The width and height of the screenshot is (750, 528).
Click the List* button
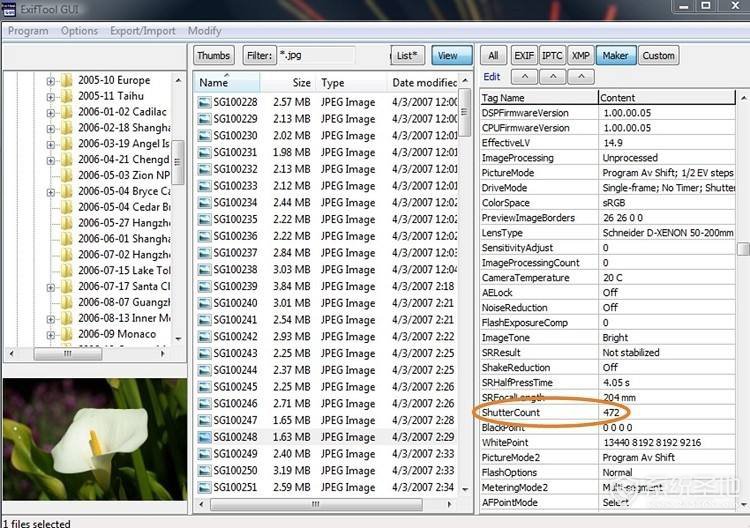click(x=408, y=55)
